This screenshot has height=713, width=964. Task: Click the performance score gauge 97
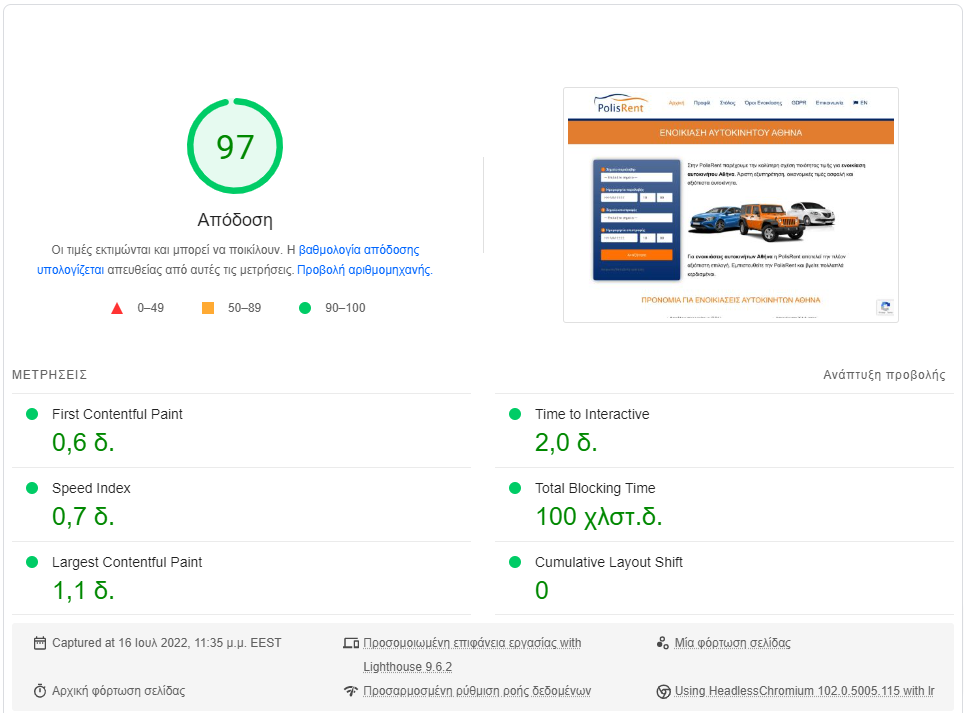(235, 146)
